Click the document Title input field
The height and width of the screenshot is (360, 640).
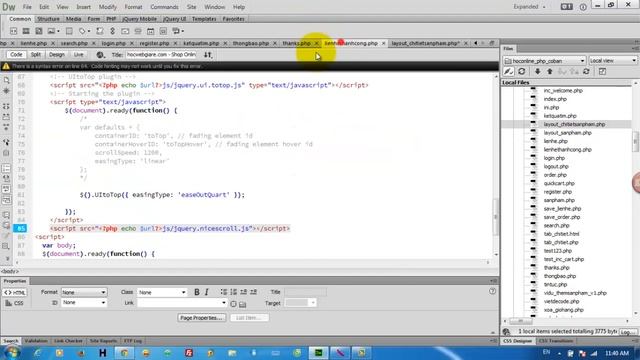[x=160, y=55]
